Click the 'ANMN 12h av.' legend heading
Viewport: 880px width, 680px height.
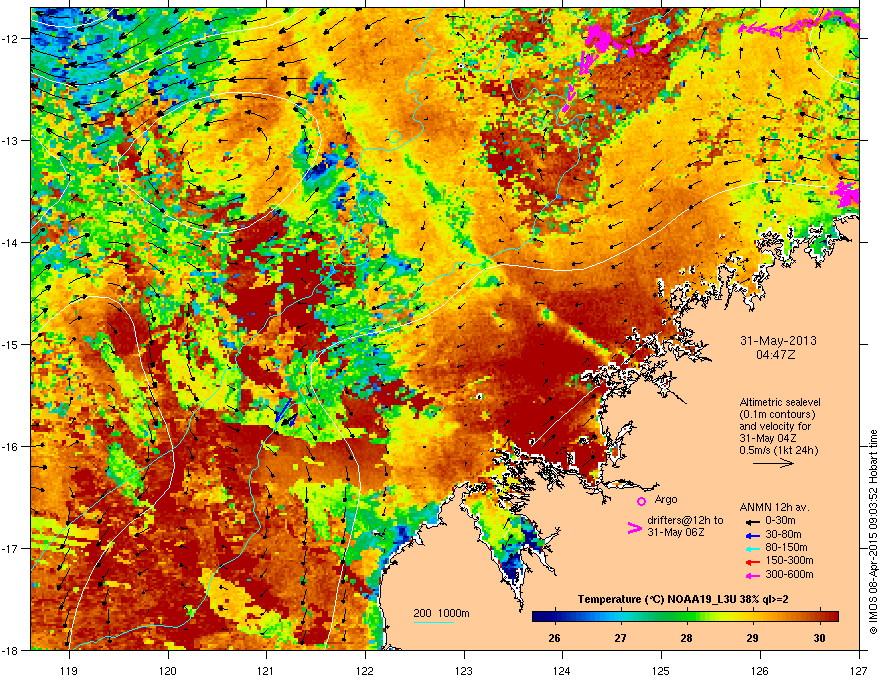pyautogui.click(x=774, y=507)
